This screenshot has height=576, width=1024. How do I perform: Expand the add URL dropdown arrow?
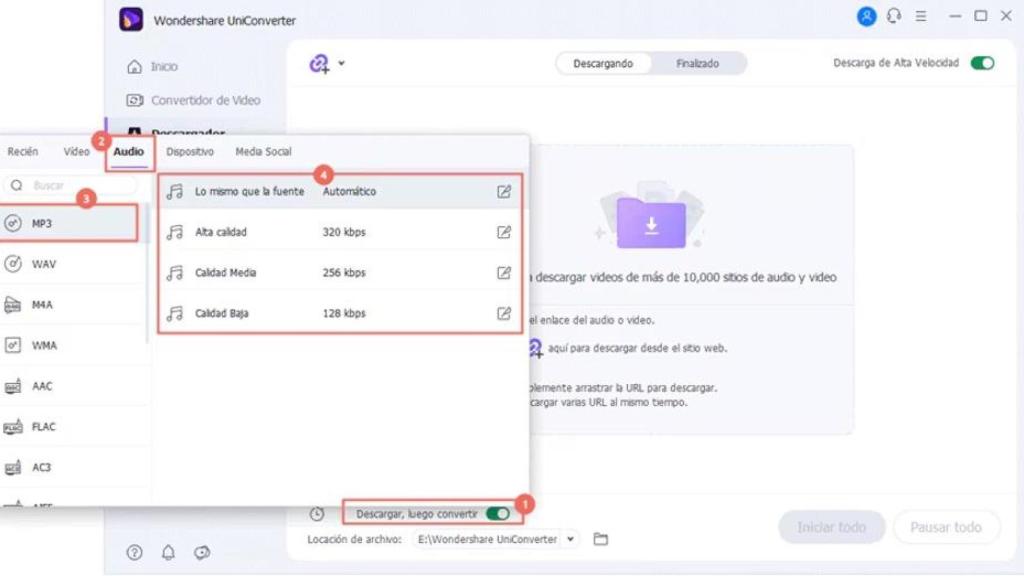(x=342, y=63)
